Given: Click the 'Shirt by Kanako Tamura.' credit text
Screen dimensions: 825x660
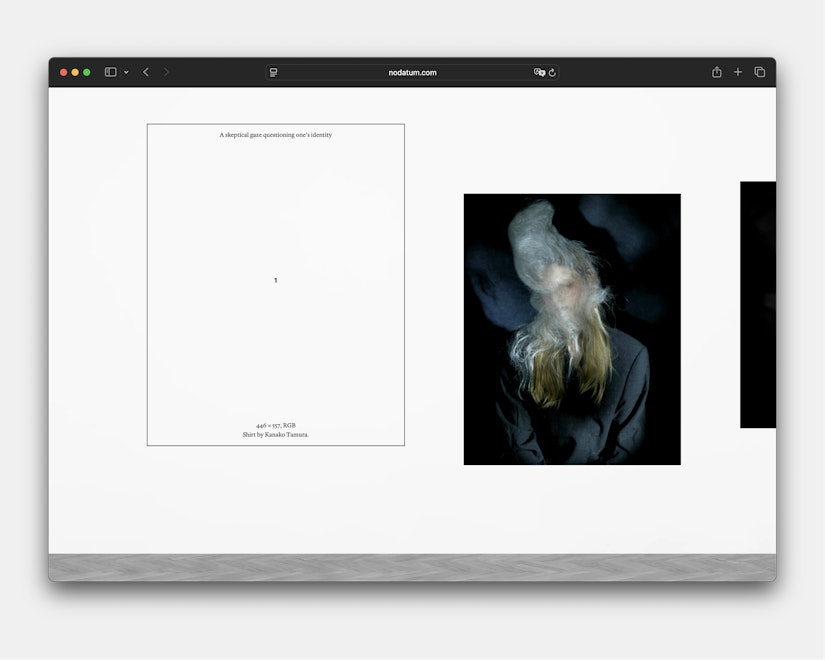Looking at the screenshot, I should (275, 435).
